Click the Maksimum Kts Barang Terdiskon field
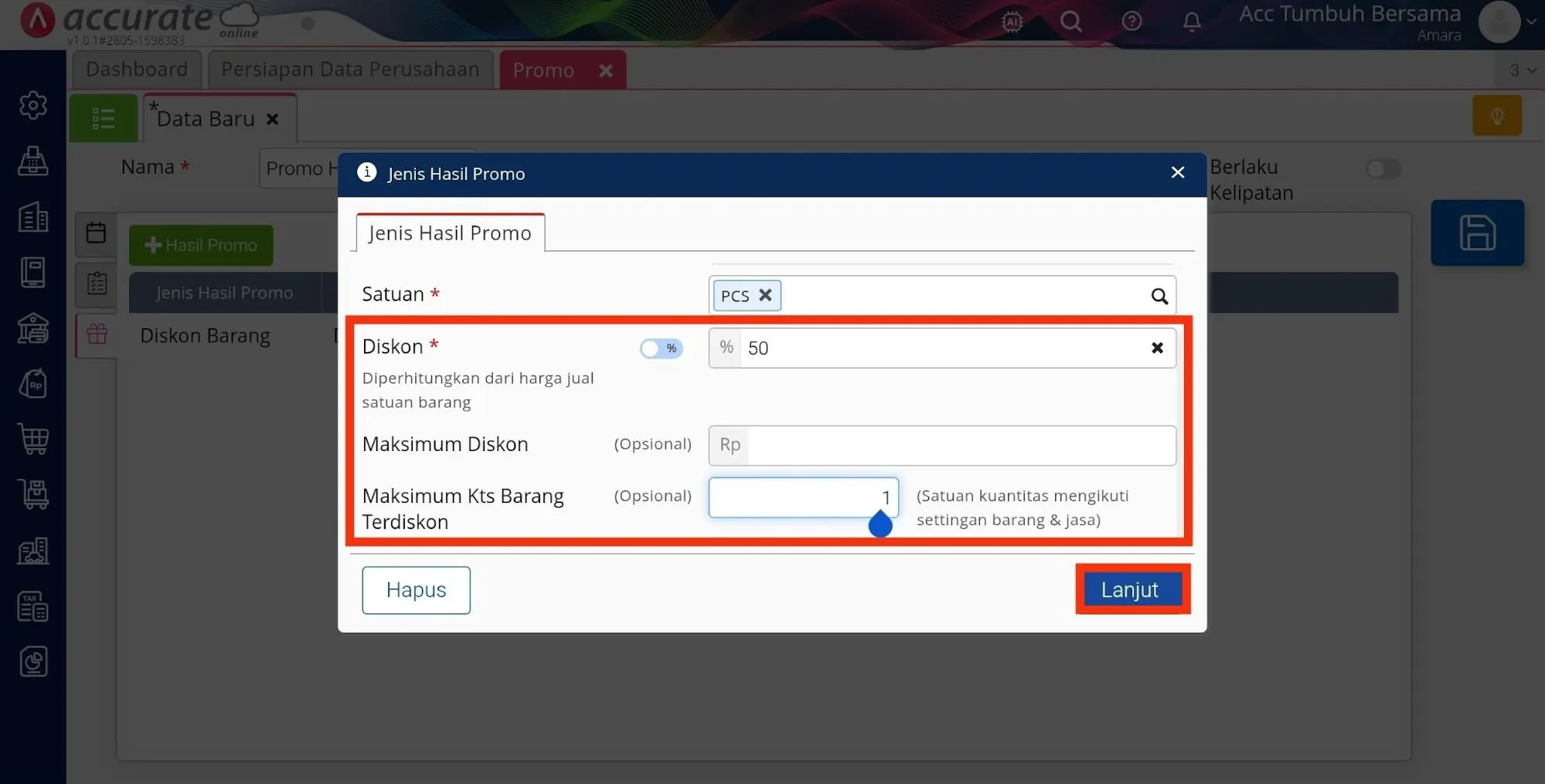 [803, 497]
